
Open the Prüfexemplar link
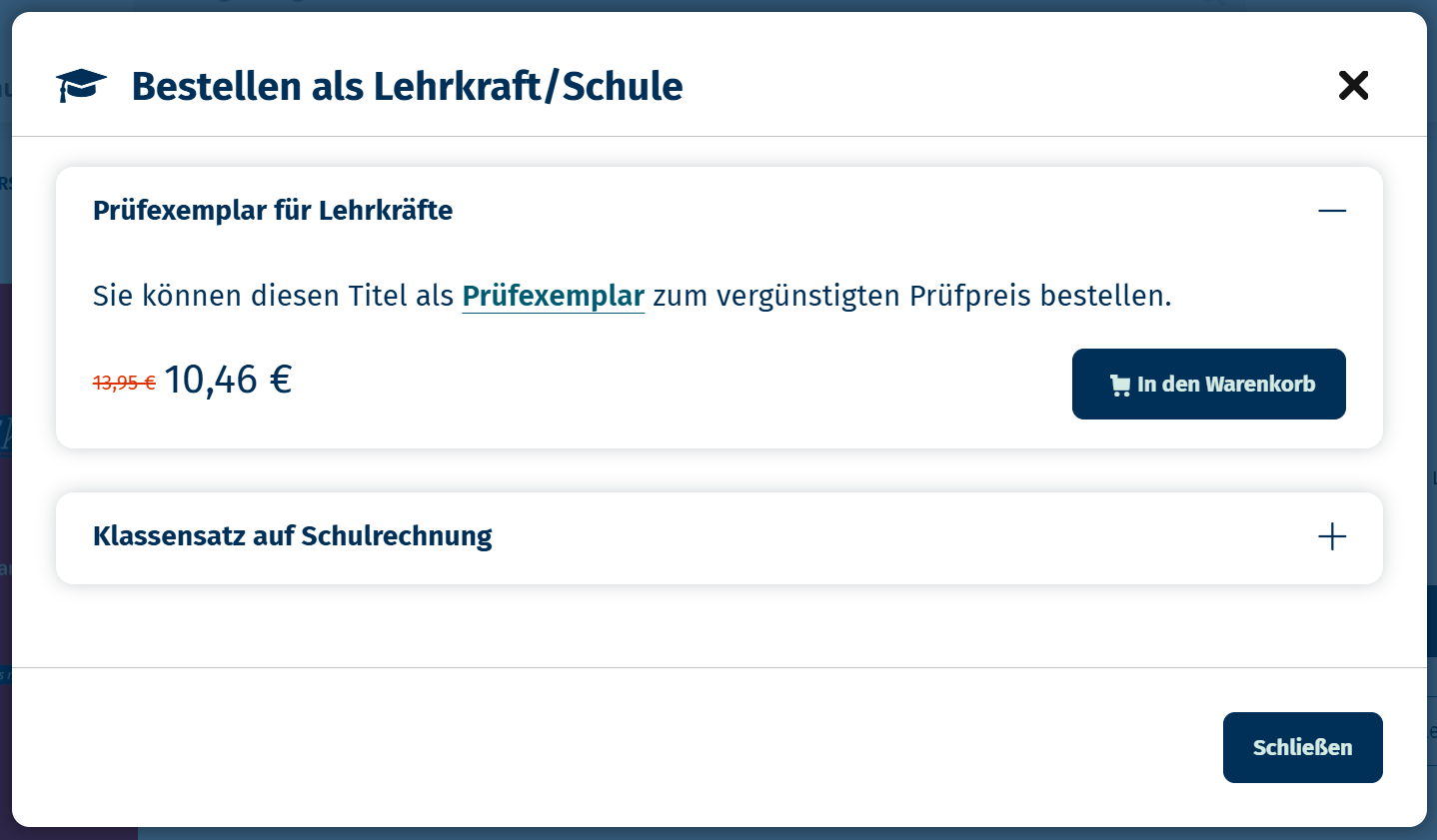[553, 296]
